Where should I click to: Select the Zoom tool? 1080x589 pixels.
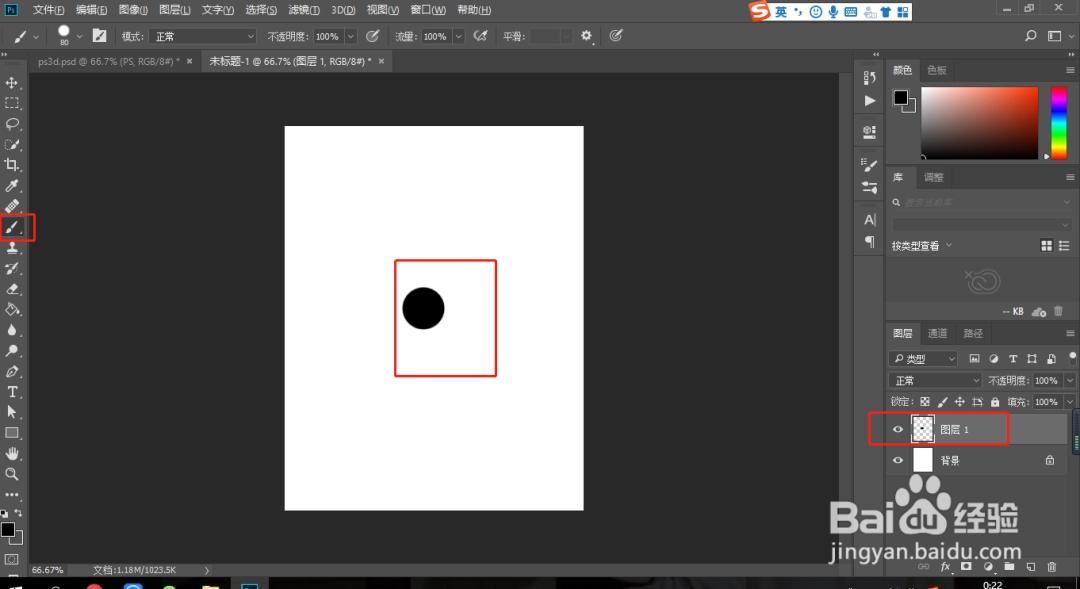(x=12, y=474)
